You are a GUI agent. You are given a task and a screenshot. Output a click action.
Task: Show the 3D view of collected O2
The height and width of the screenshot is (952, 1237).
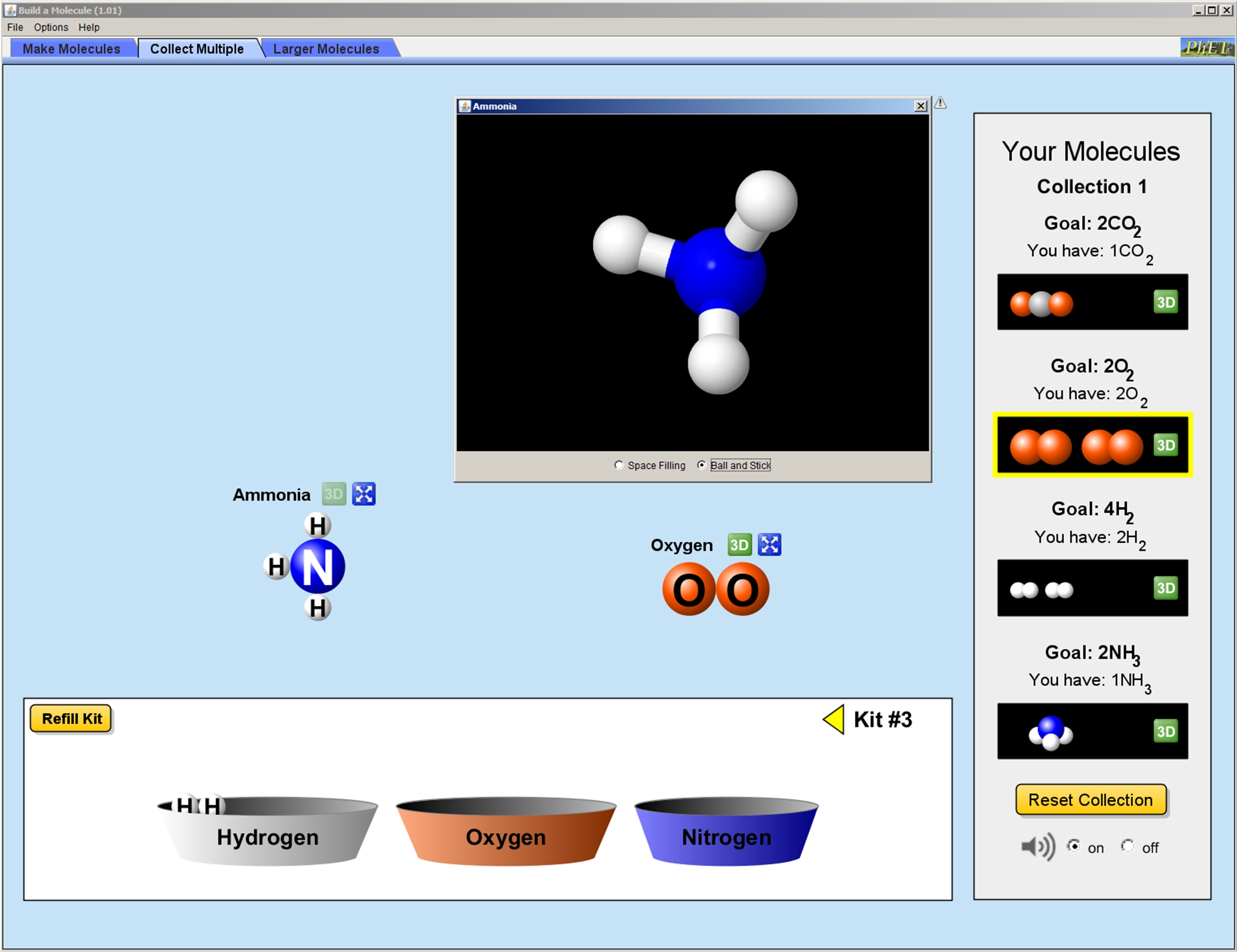(1165, 445)
